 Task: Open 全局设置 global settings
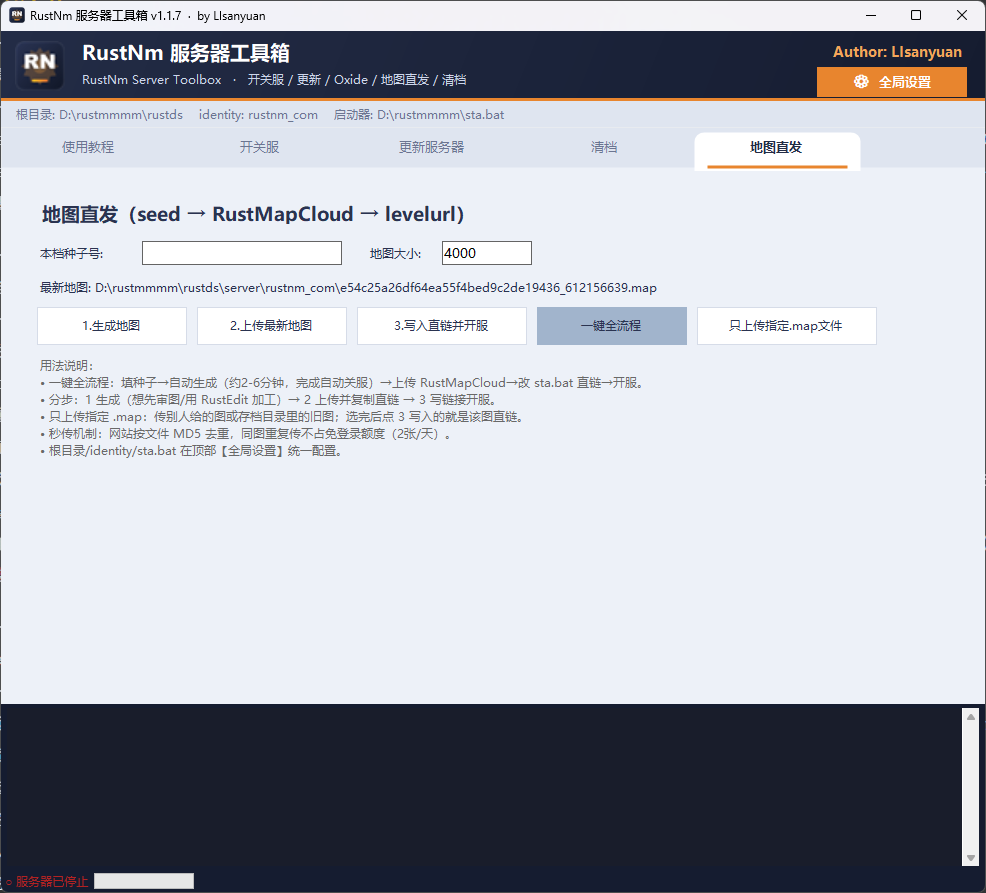(x=891, y=82)
